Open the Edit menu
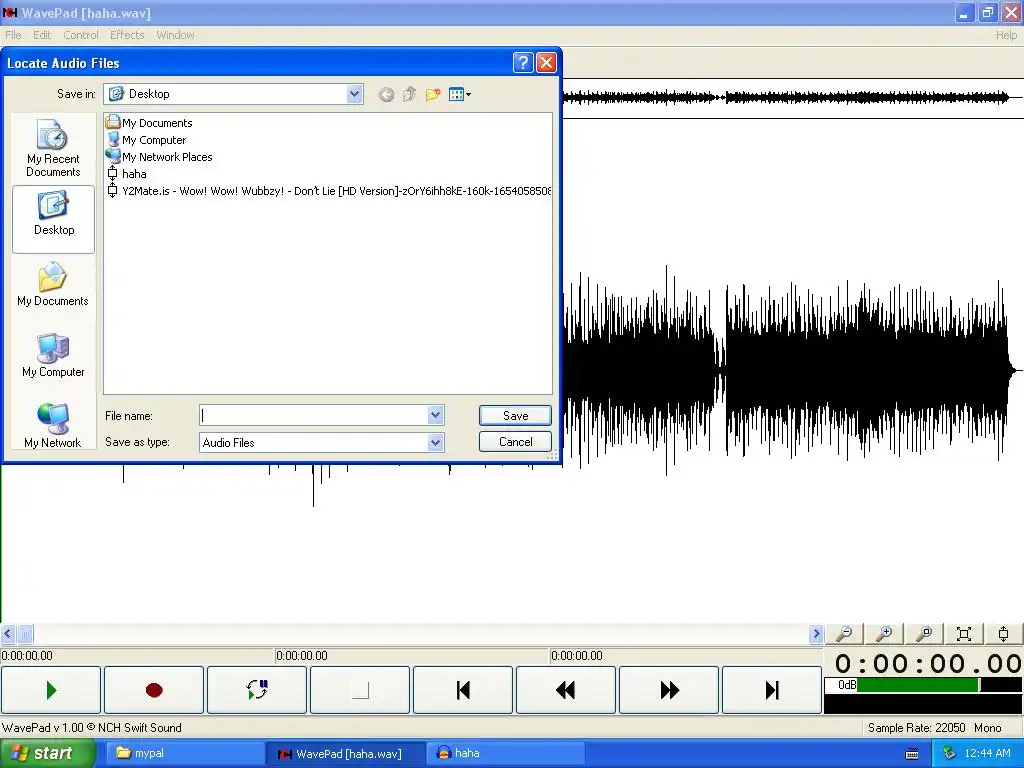This screenshot has height=768, width=1024. pos(42,35)
